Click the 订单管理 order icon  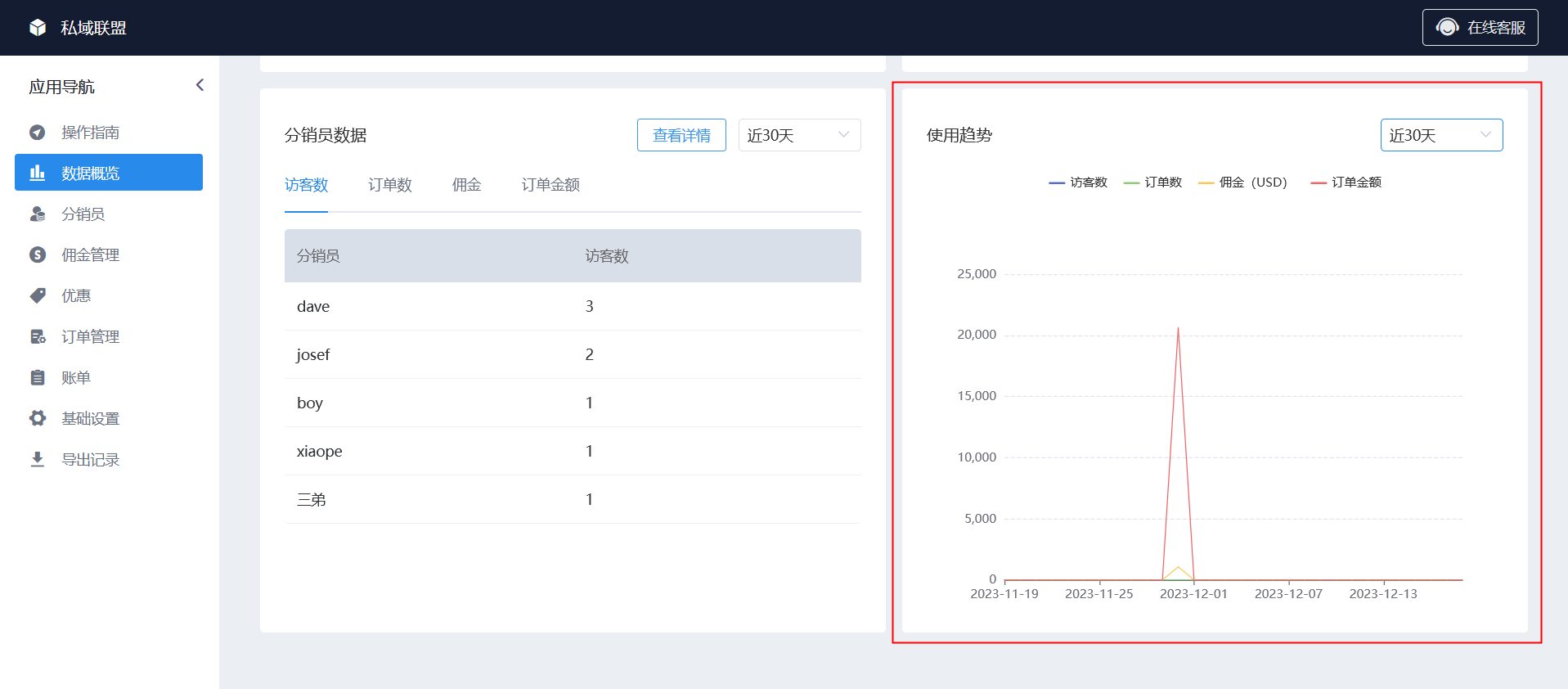[x=38, y=337]
